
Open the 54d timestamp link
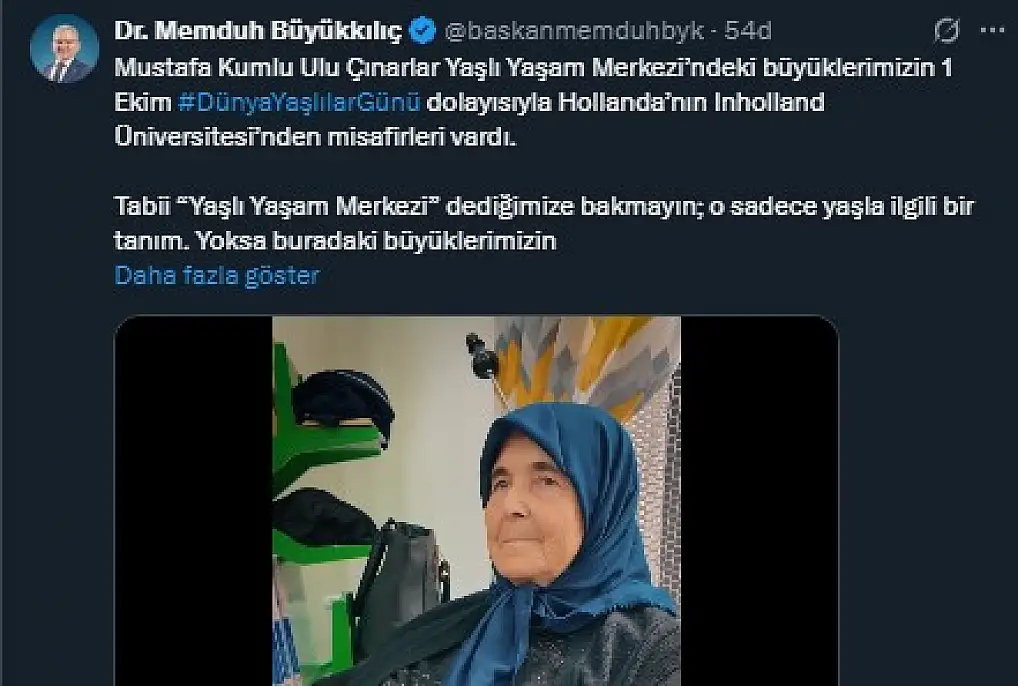pos(748,31)
